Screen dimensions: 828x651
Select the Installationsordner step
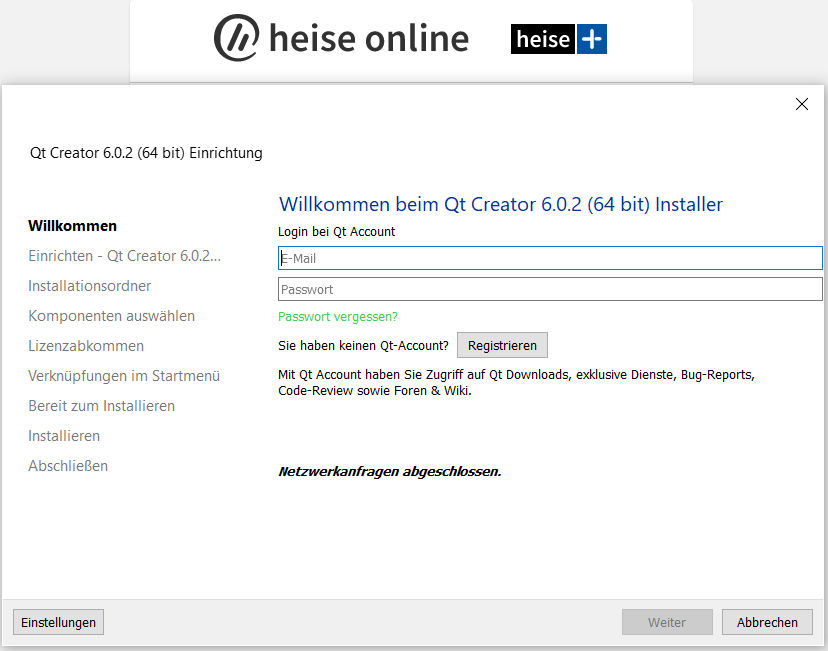coord(90,286)
